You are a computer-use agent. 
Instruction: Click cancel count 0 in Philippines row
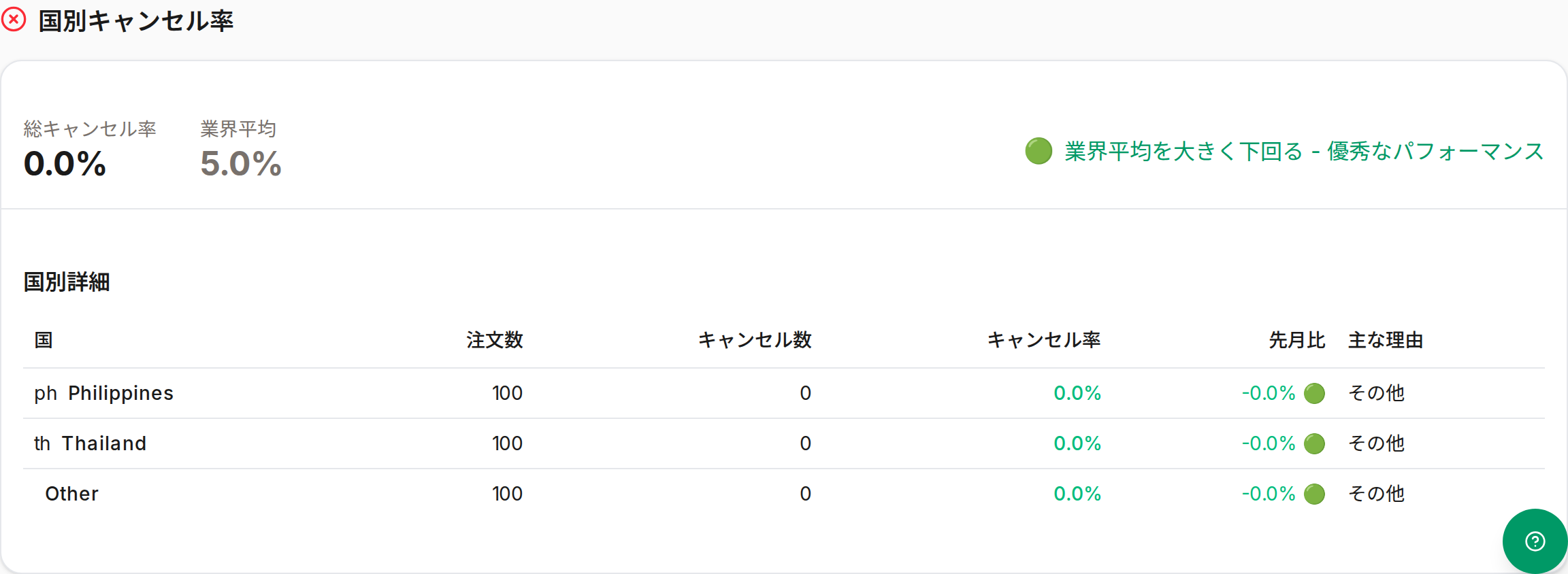[x=806, y=393]
